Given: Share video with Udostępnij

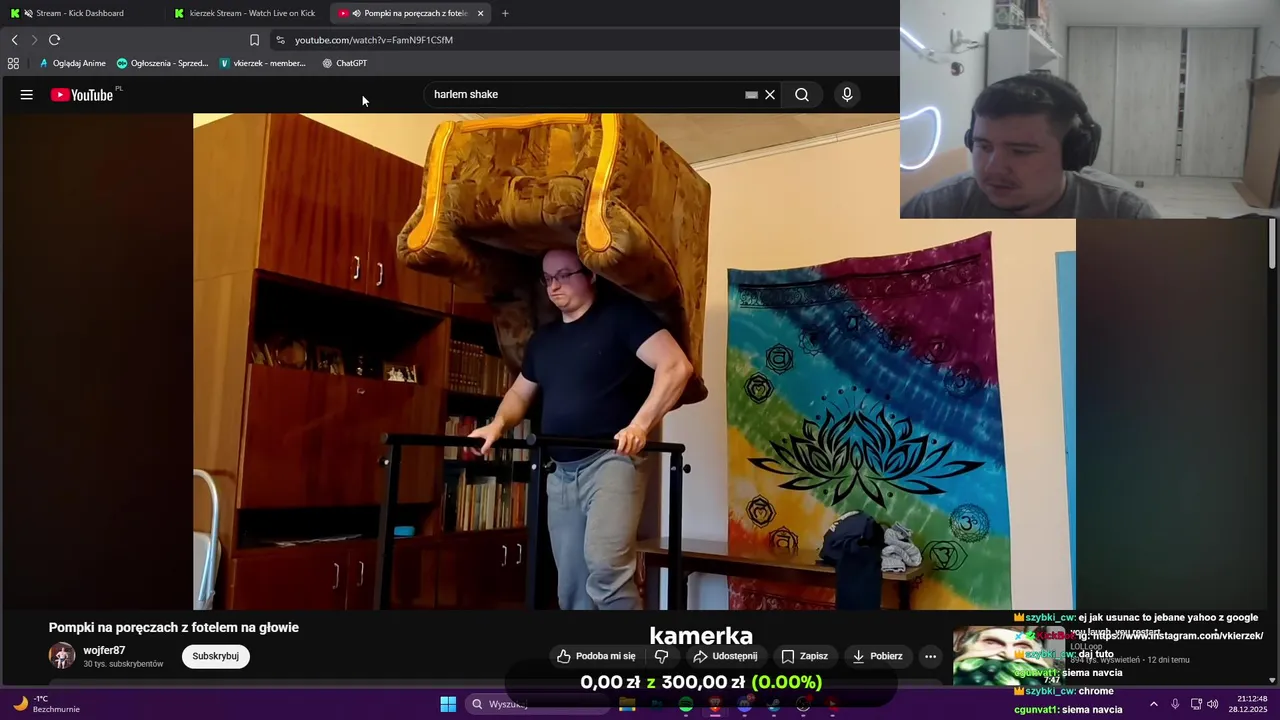Looking at the screenshot, I should pos(726,656).
